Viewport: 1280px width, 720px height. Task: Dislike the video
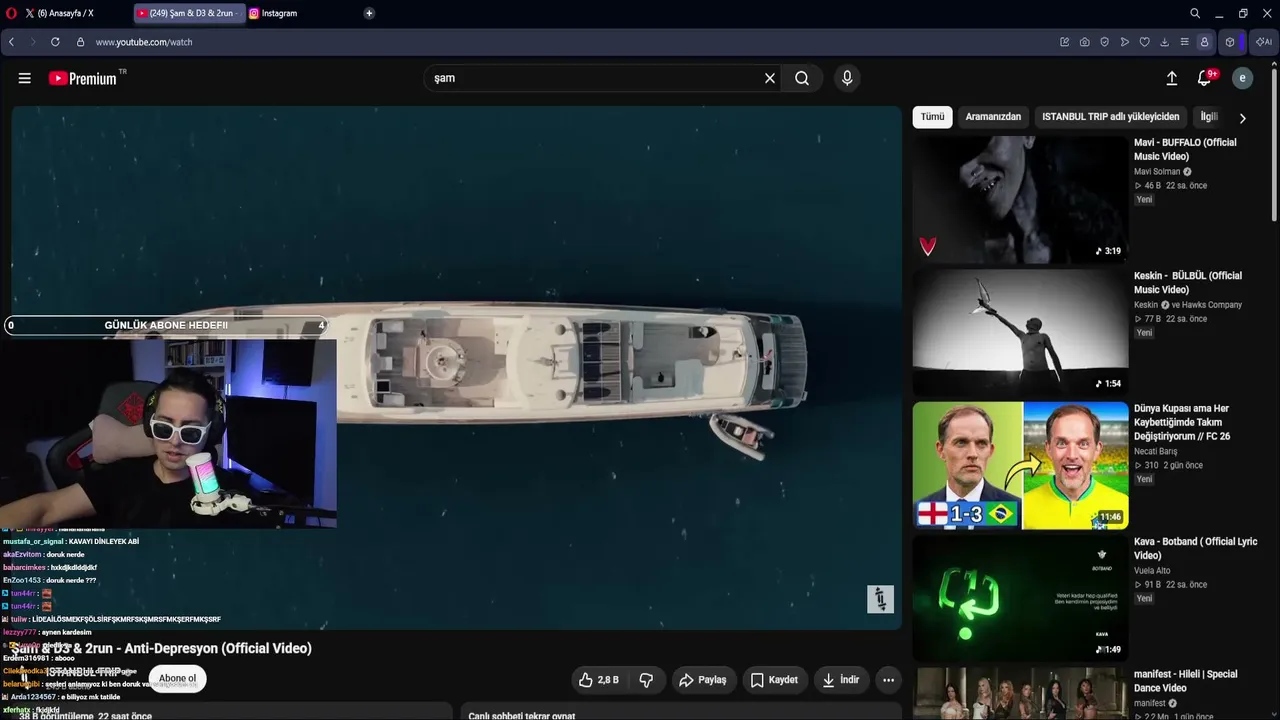[646, 680]
